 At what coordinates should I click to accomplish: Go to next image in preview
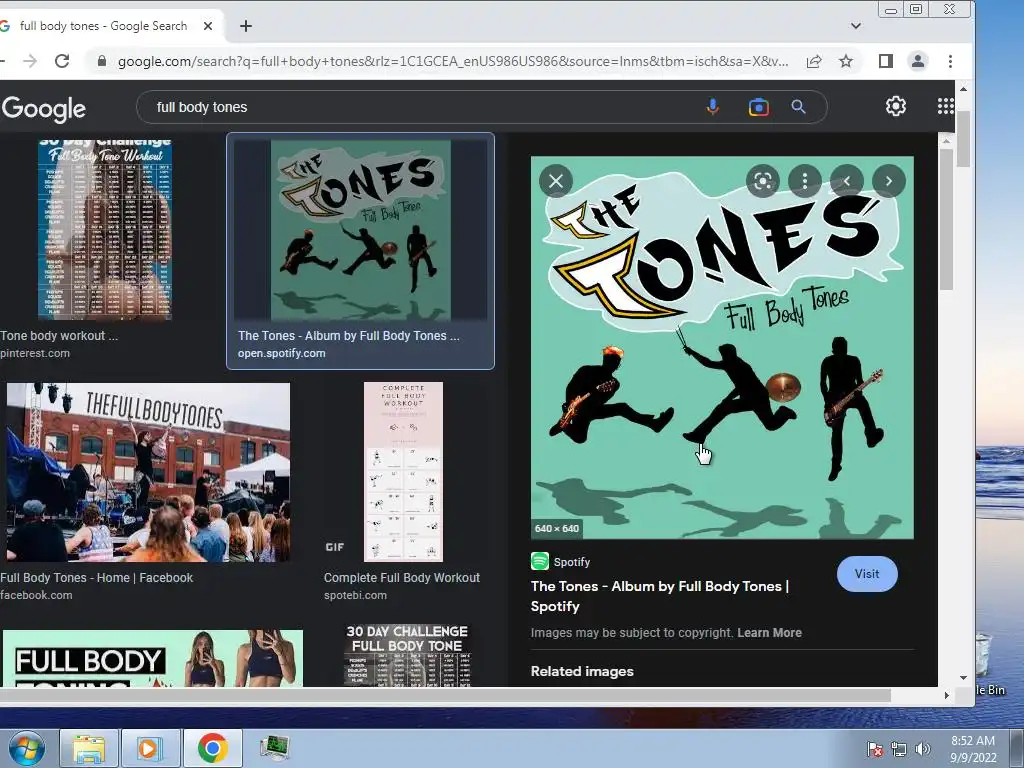889,181
